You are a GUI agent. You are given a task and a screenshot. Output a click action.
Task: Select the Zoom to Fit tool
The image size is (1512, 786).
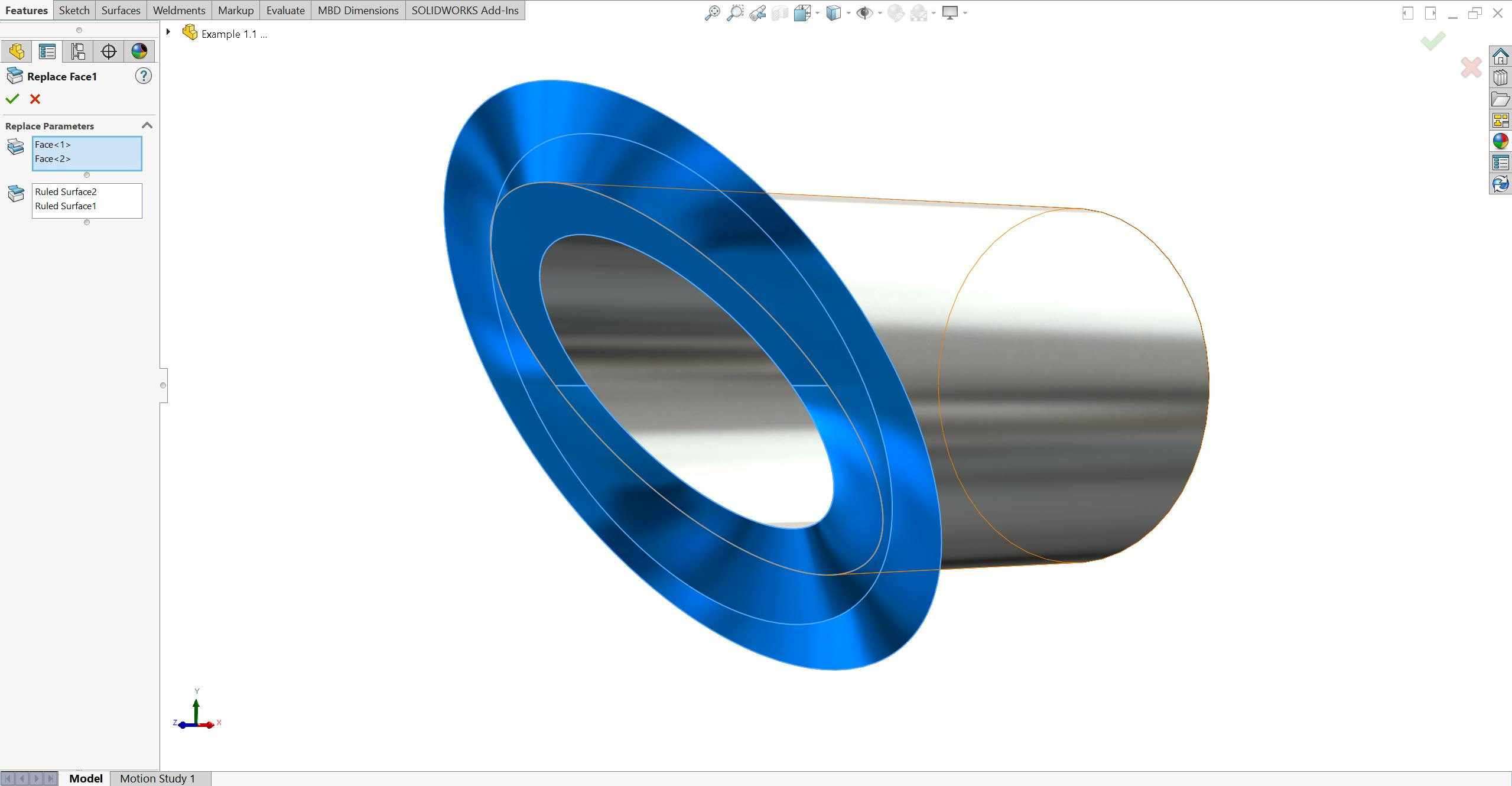click(713, 12)
